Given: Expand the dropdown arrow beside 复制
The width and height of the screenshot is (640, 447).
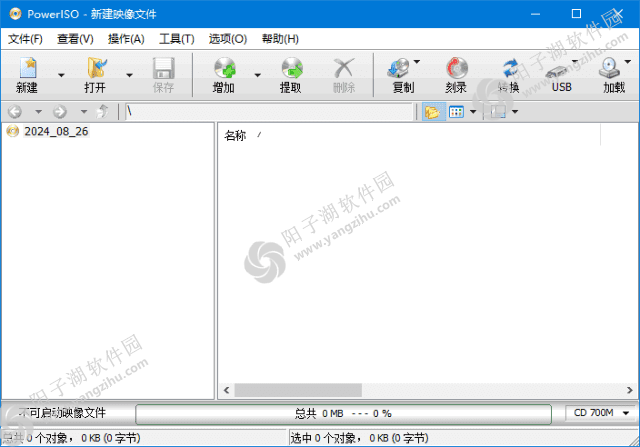Looking at the screenshot, I should [x=417, y=62].
